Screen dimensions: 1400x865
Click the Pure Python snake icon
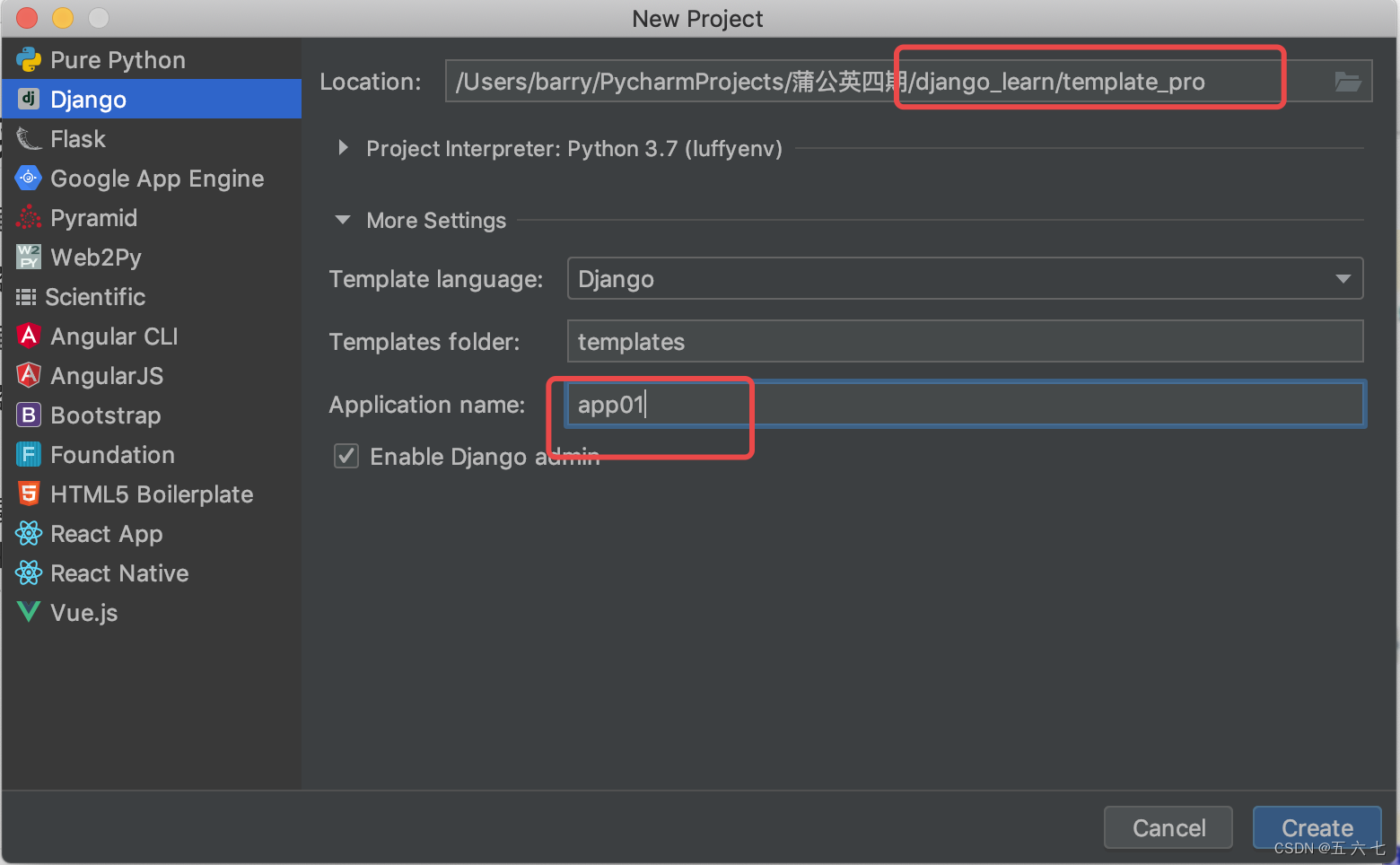pos(29,60)
